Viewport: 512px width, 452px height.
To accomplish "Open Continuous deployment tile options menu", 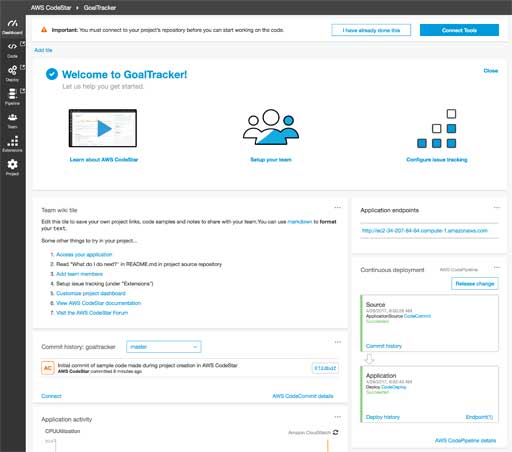I will pyautogui.click(x=497, y=267).
